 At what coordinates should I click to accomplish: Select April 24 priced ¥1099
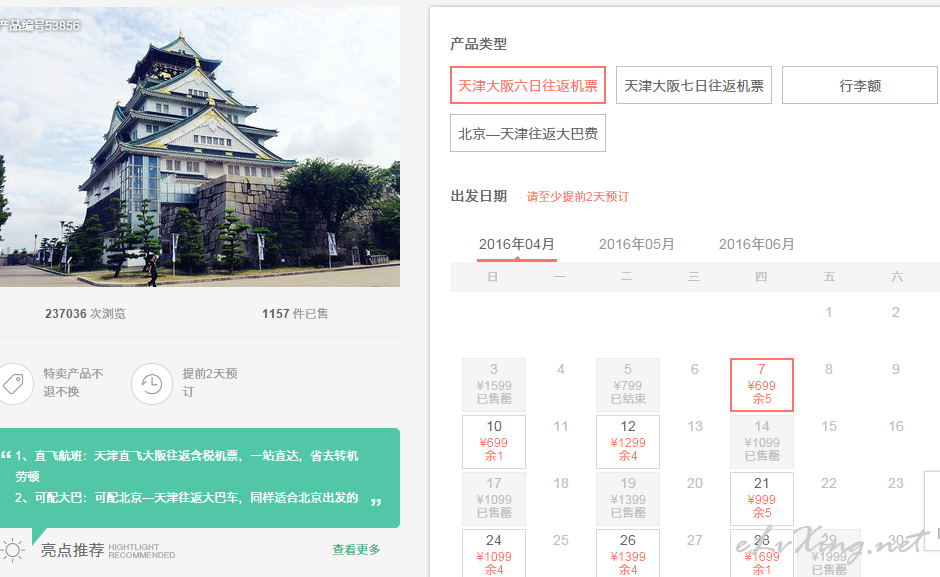(493, 554)
